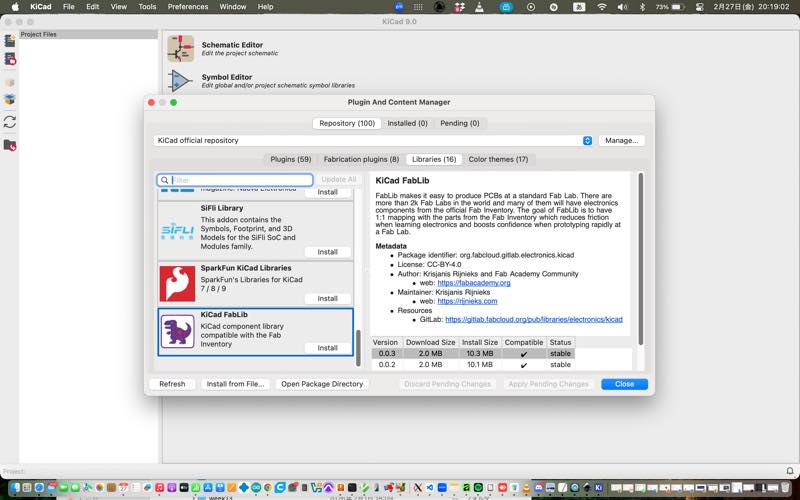
Task: Open the Preferences menu
Action: pos(188,7)
